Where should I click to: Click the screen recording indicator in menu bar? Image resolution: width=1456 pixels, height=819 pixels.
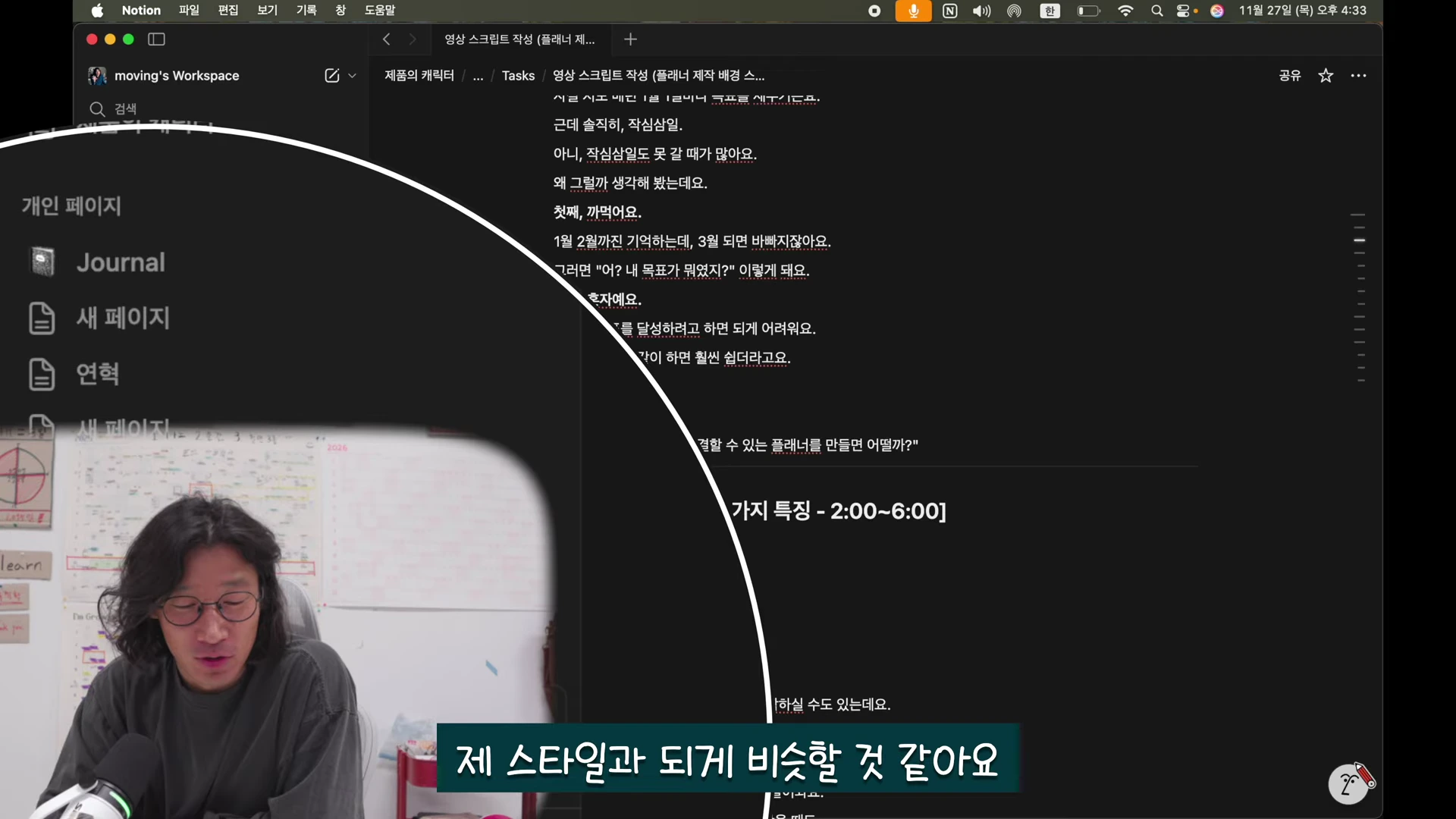874,11
